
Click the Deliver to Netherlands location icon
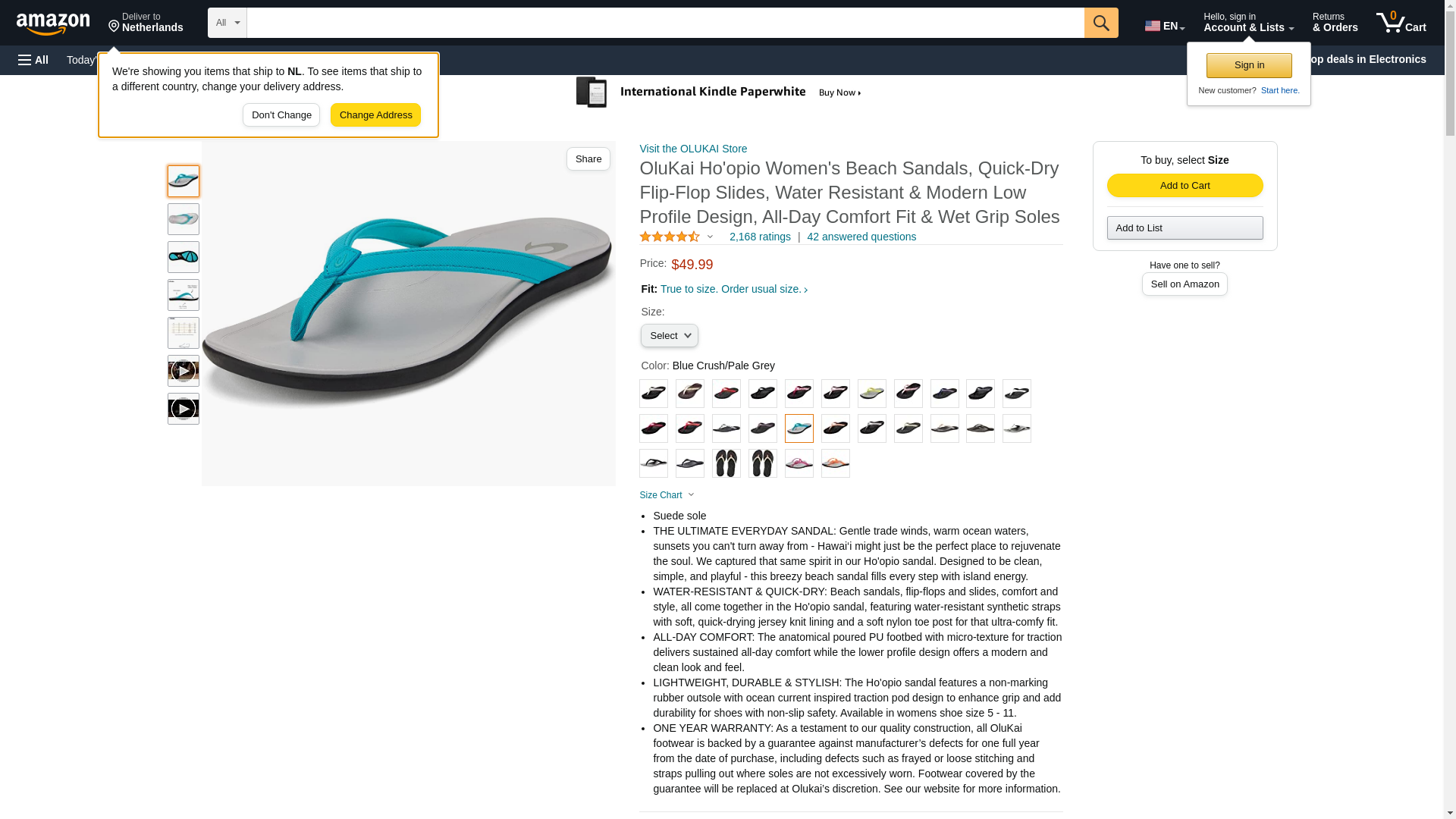point(115,27)
